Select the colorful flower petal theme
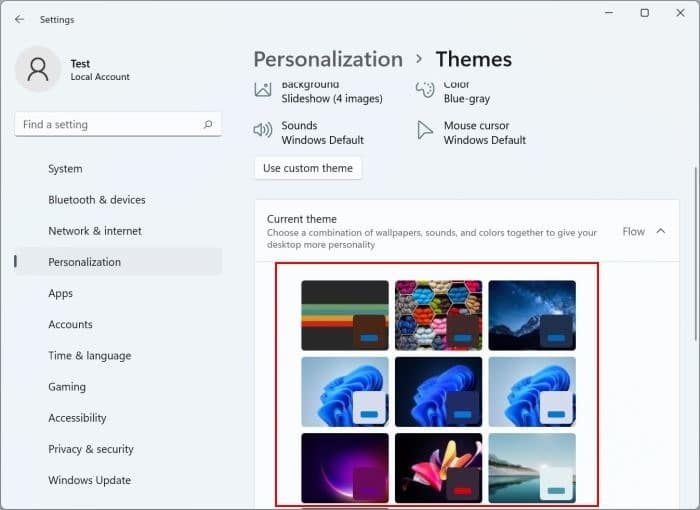Image resolution: width=700 pixels, height=510 pixels. point(438,468)
